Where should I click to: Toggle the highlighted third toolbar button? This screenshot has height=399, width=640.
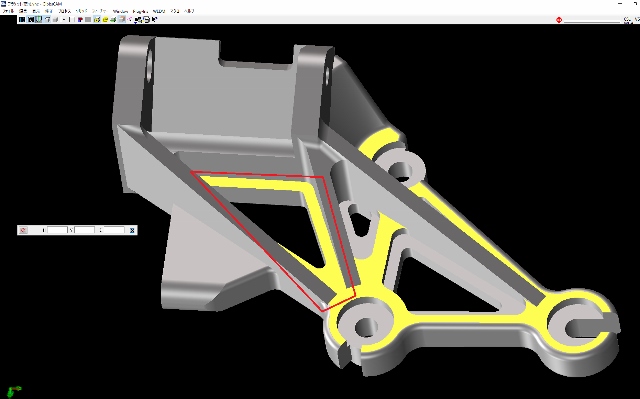(39, 19)
